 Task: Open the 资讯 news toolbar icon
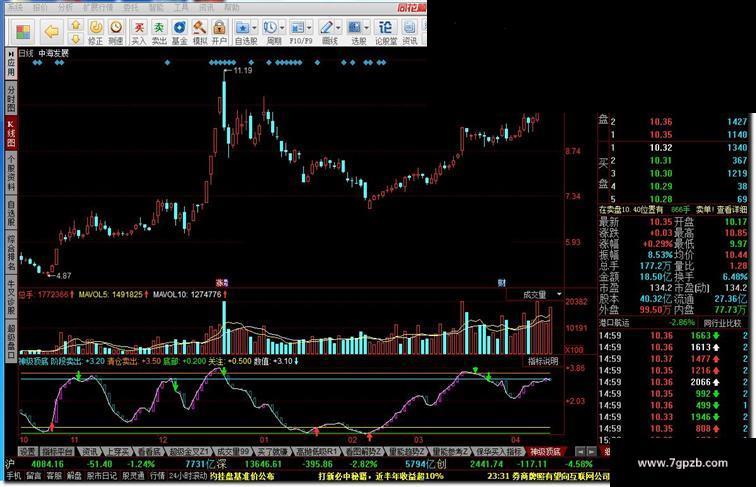click(409, 32)
